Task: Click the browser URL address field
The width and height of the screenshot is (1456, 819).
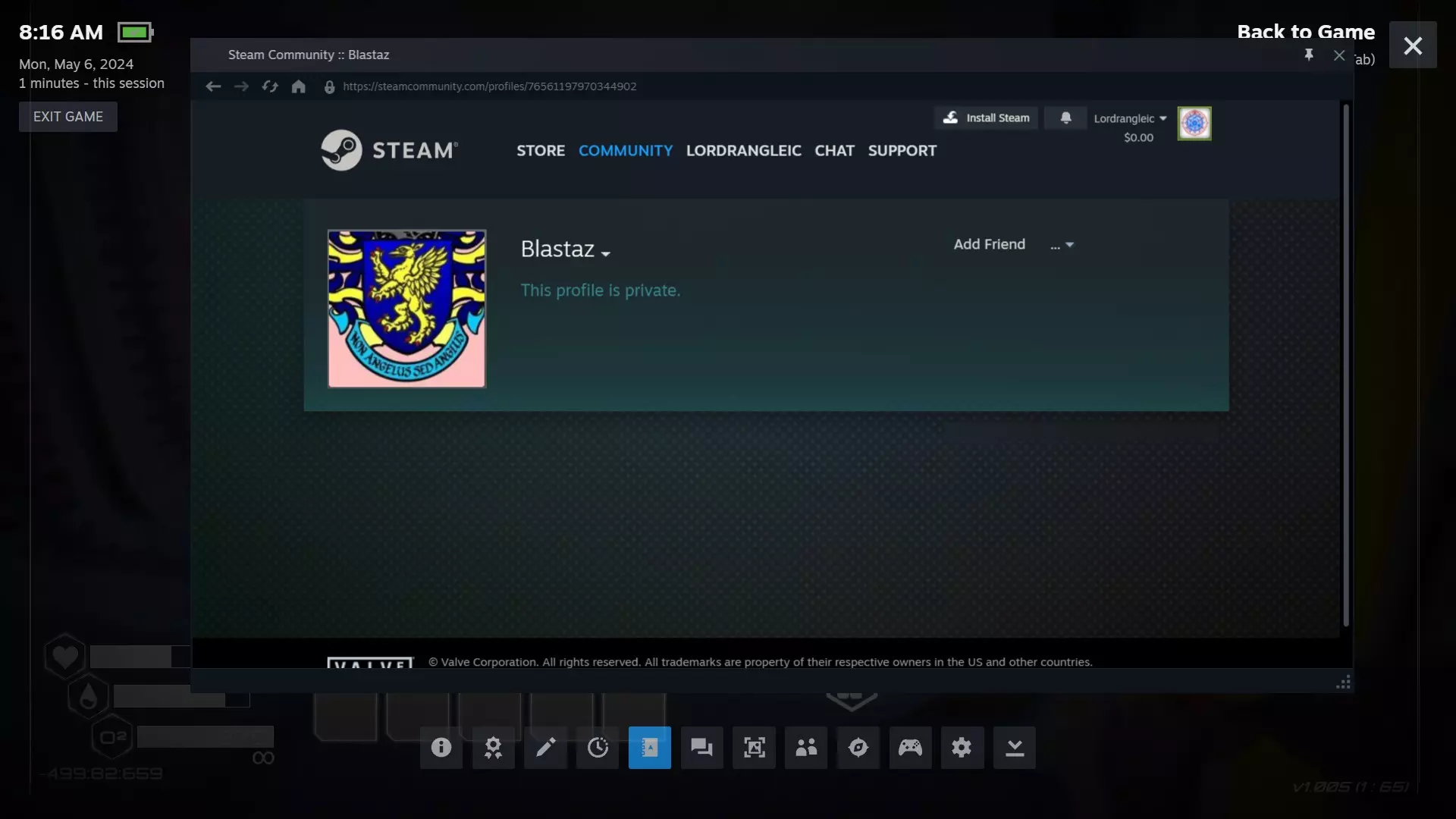Action: (x=490, y=86)
